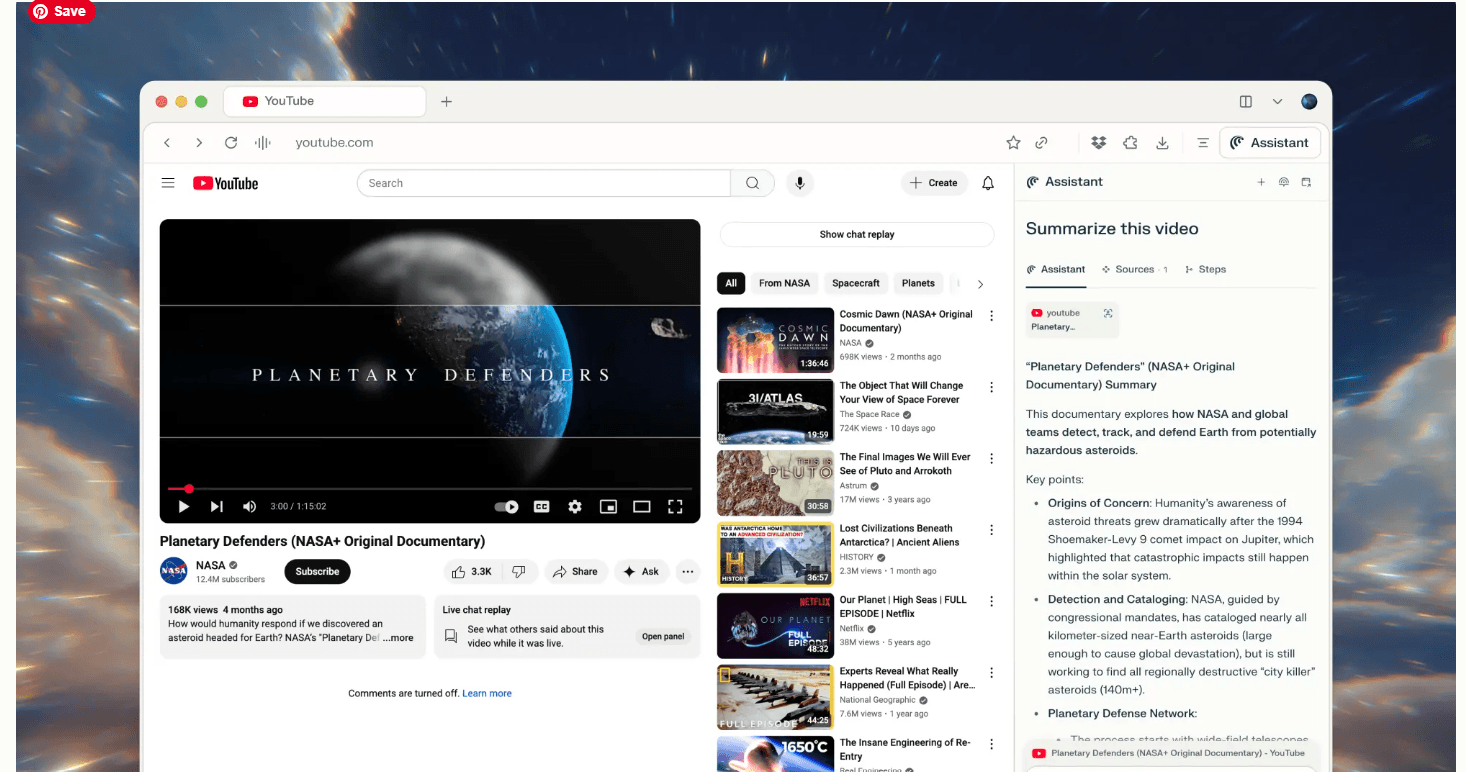Screen dimensions: 1466x772
Task: Switch to the Sources tab in Assistant
Action: tap(1134, 269)
